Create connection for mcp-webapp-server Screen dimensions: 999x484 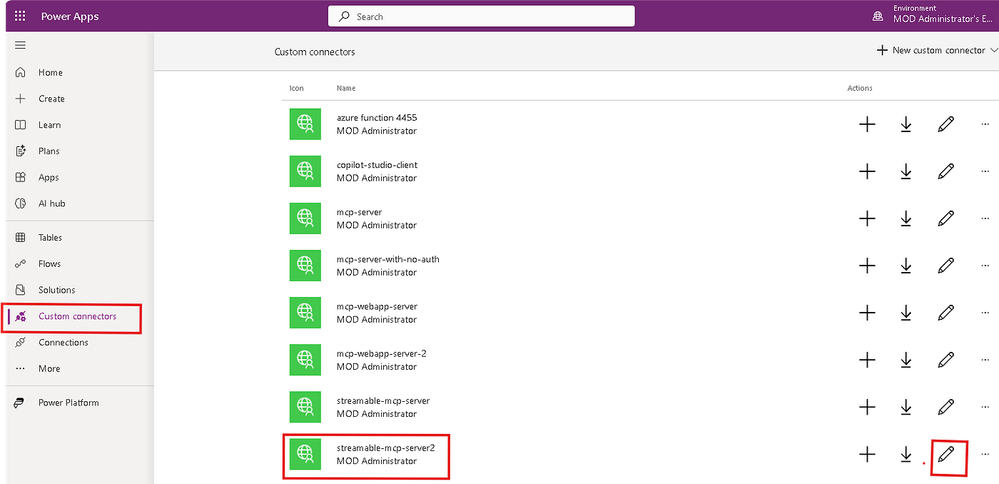point(866,313)
